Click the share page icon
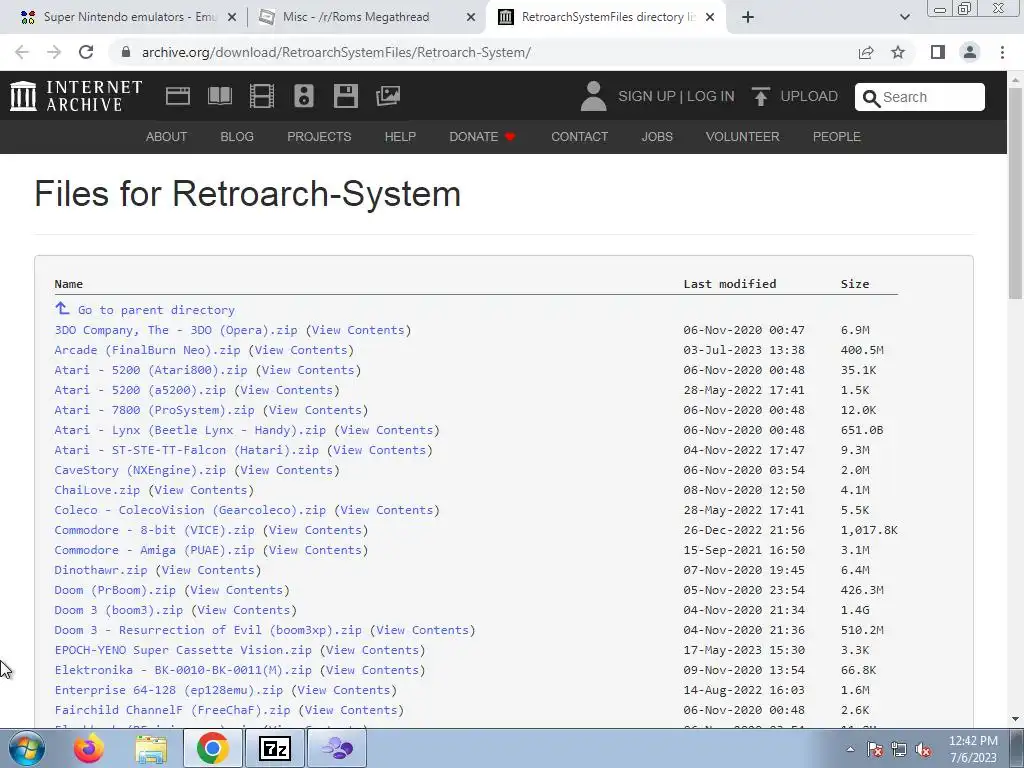This screenshot has height=768, width=1024. (x=866, y=52)
